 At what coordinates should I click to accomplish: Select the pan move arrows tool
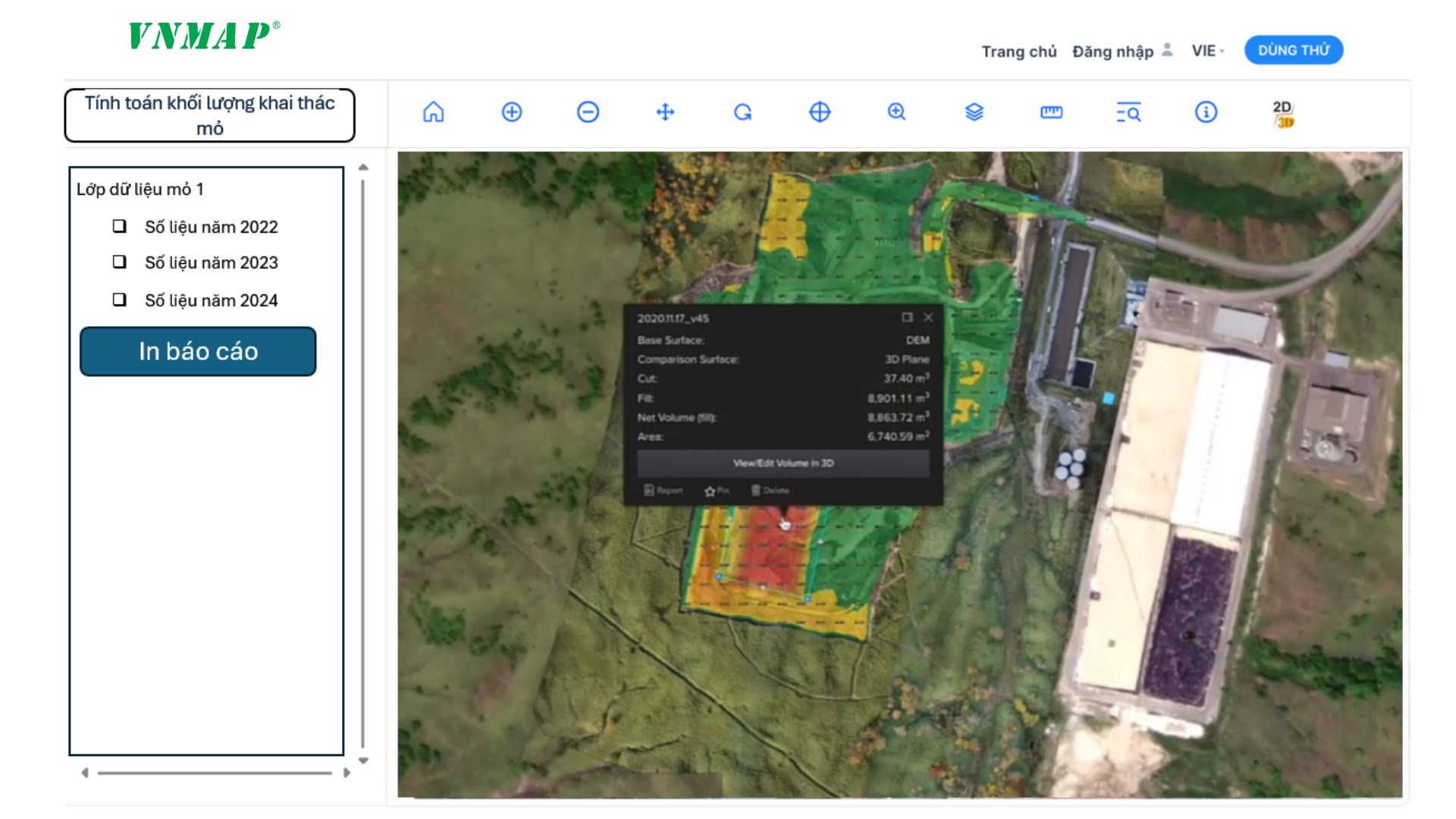tap(665, 112)
